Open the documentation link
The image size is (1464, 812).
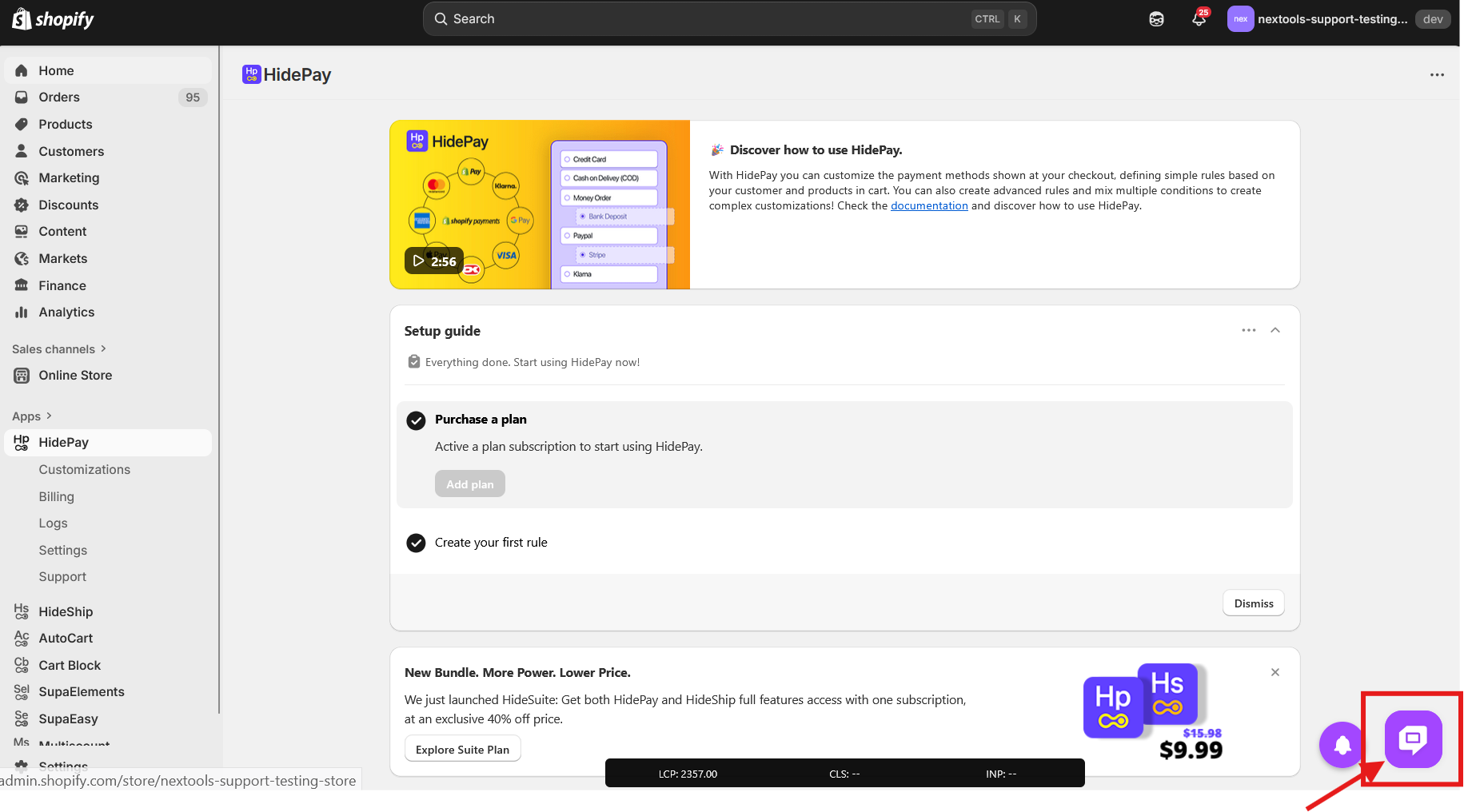click(929, 205)
